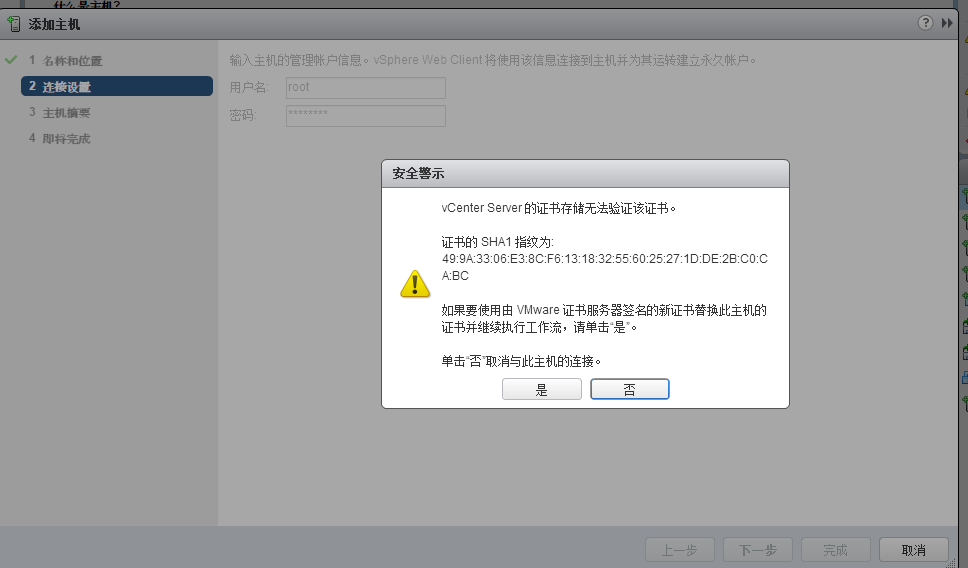Click the 否 button in the security warning

pos(630,389)
